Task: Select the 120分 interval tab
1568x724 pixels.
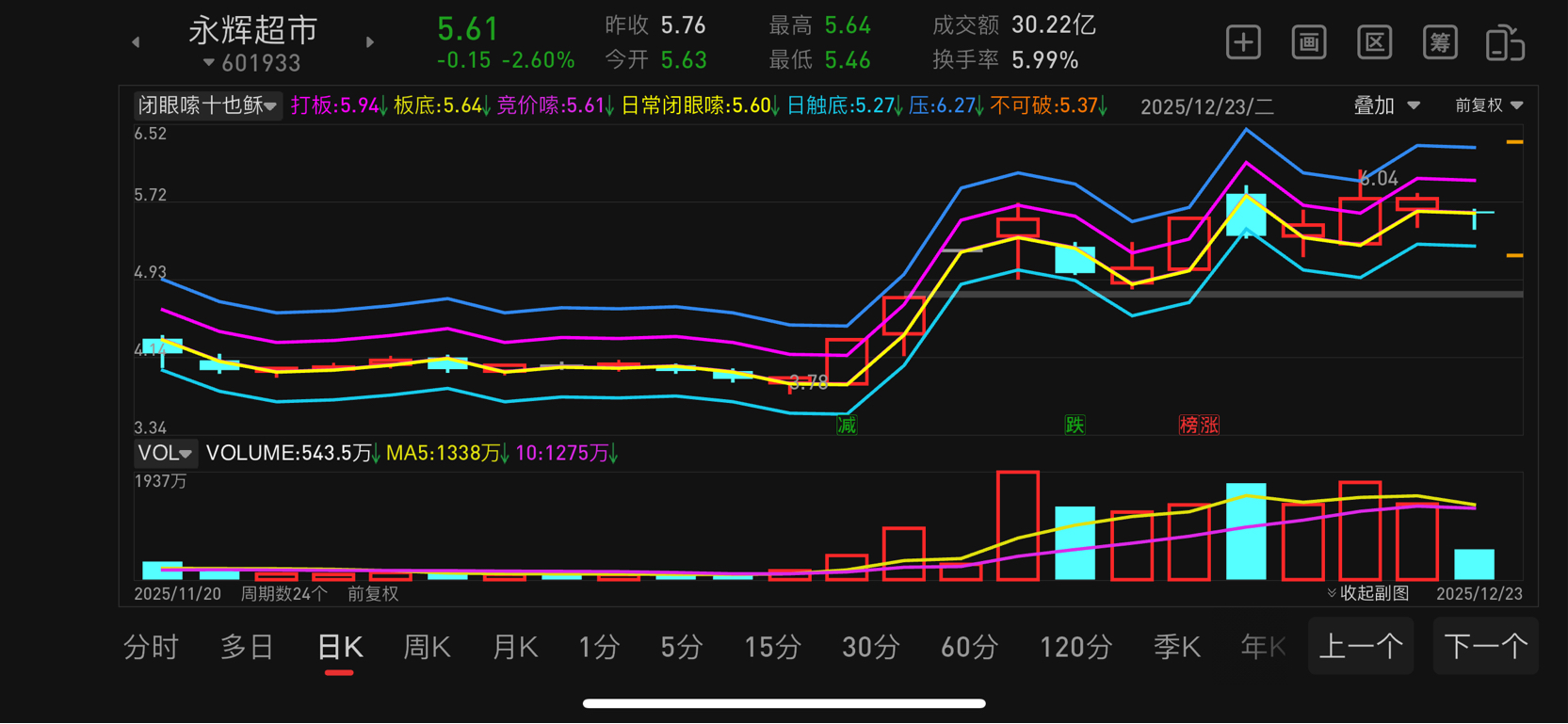Action: click(1075, 648)
